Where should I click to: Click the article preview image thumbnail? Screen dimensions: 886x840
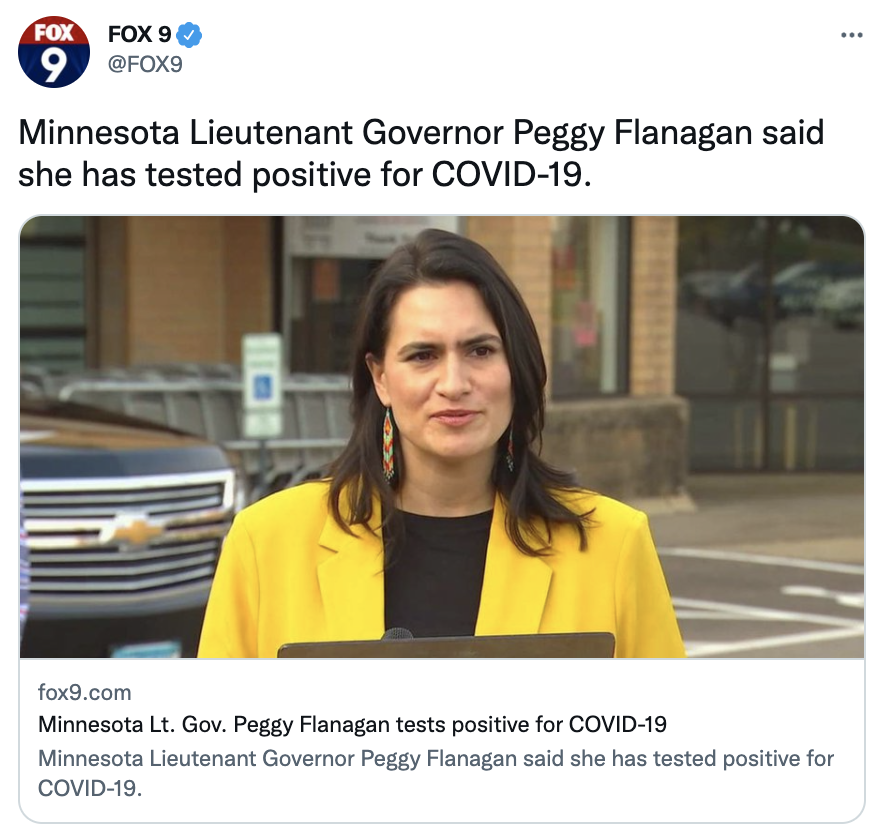(442, 437)
